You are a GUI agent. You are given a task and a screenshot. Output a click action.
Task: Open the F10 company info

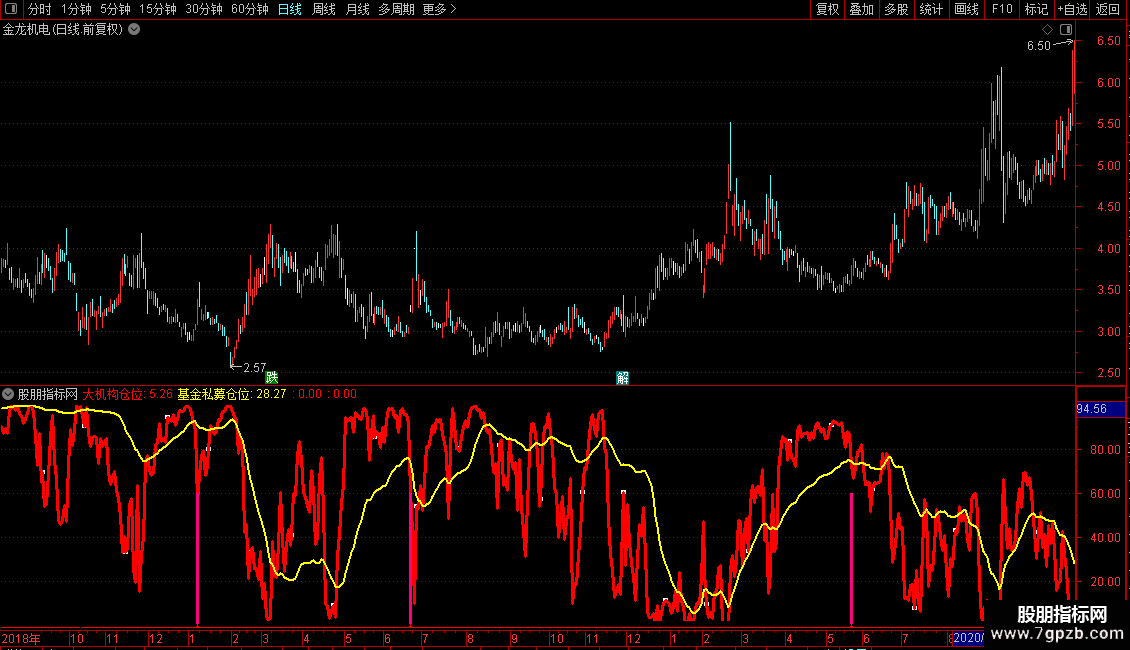pyautogui.click(x=1002, y=9)
